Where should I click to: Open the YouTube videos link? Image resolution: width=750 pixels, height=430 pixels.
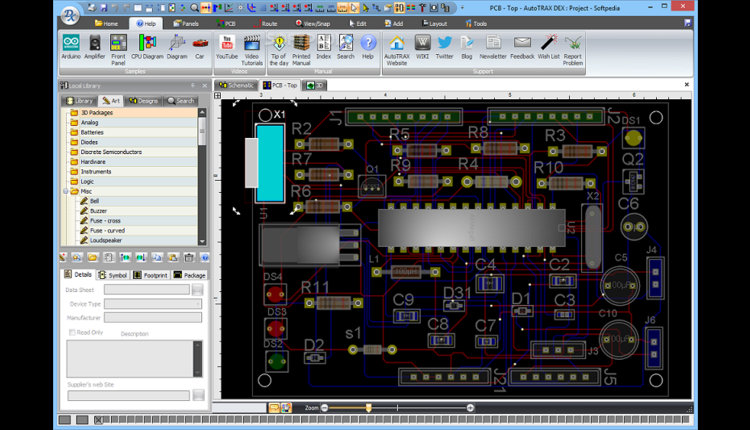(227, 47)
